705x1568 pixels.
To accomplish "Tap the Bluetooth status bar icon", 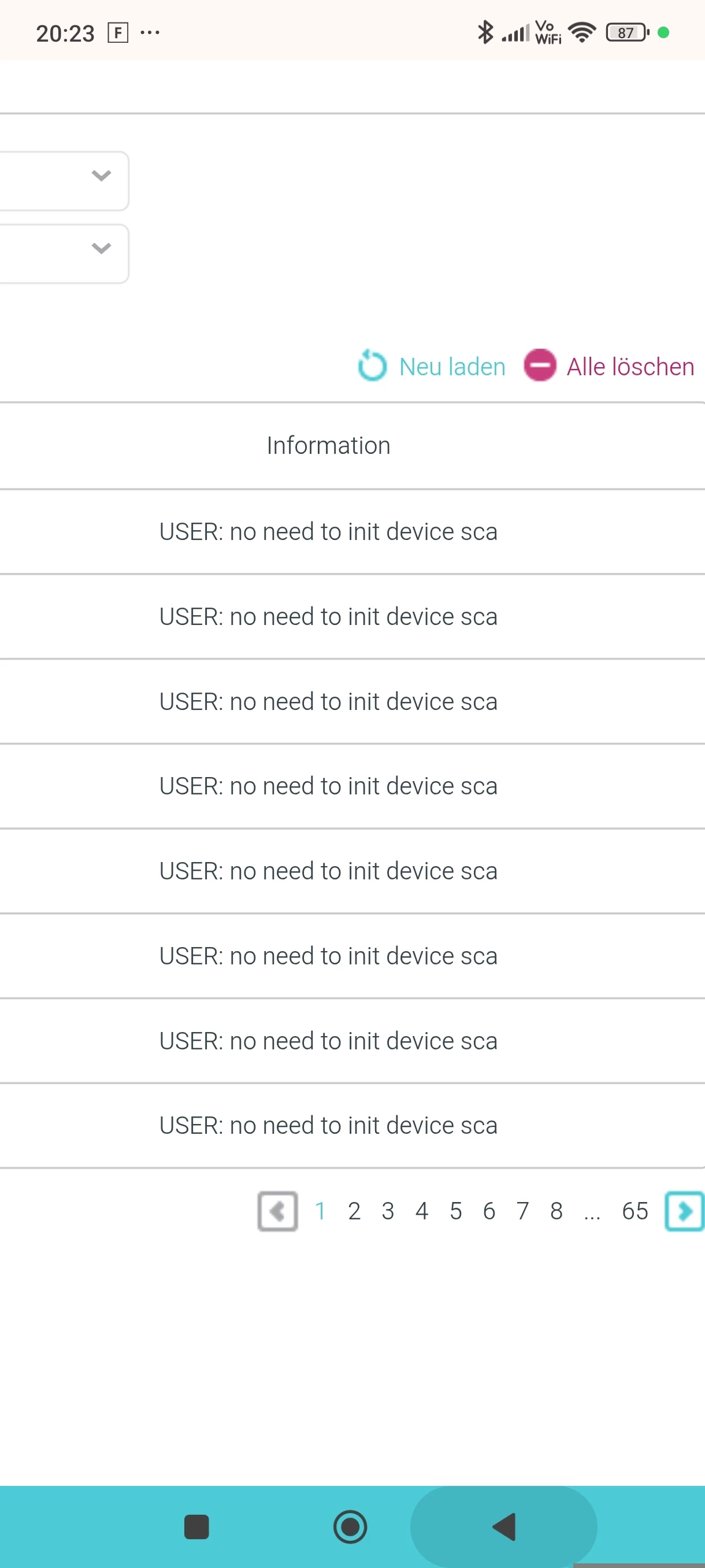I will click(x=485, y=32).
